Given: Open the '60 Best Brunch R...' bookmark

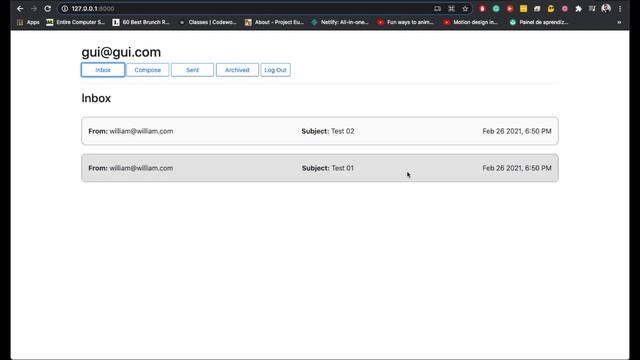Looking at the screenshot, I should tap(141, 22).
